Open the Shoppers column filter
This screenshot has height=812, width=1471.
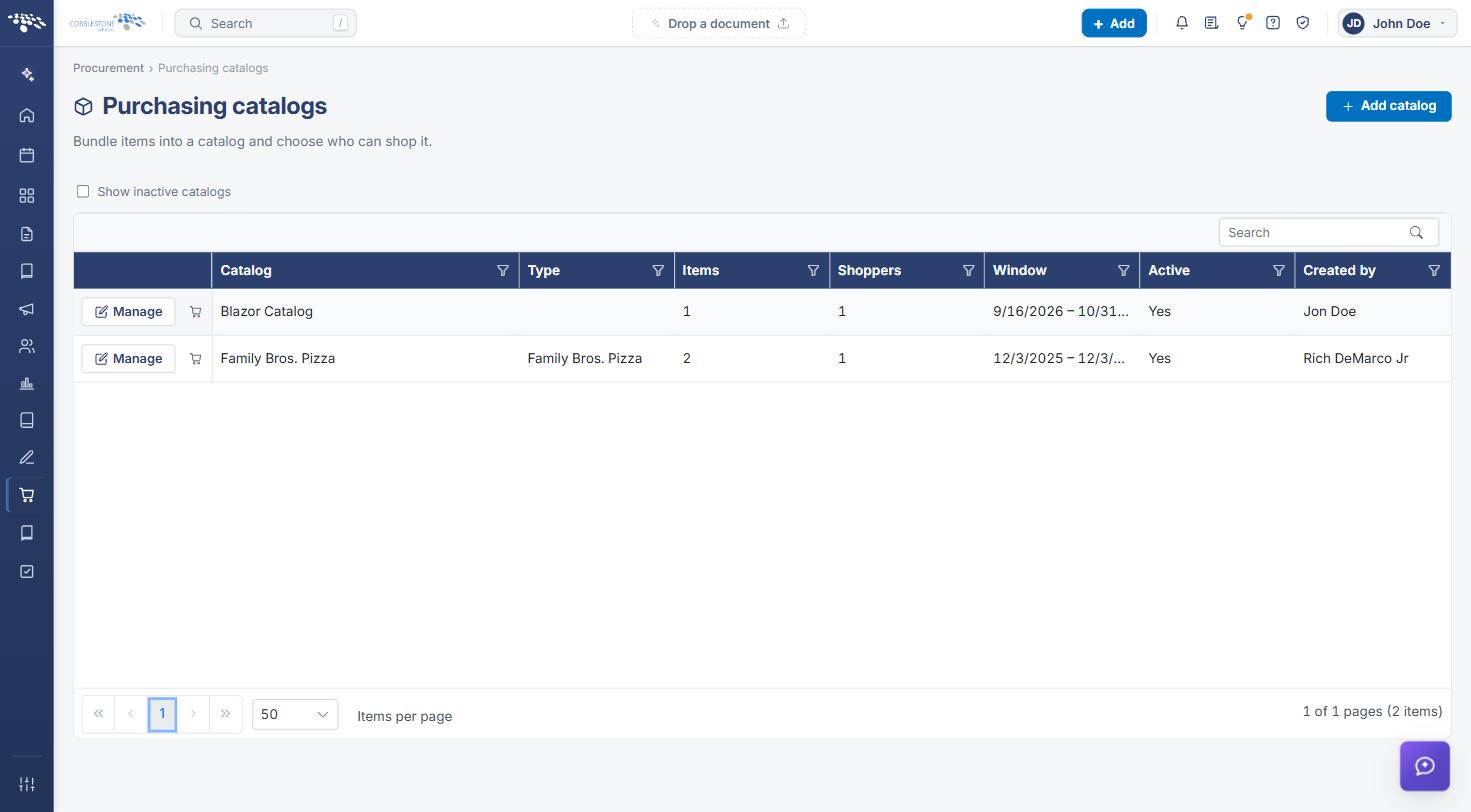pyautogui.click(x=968, y=271)
